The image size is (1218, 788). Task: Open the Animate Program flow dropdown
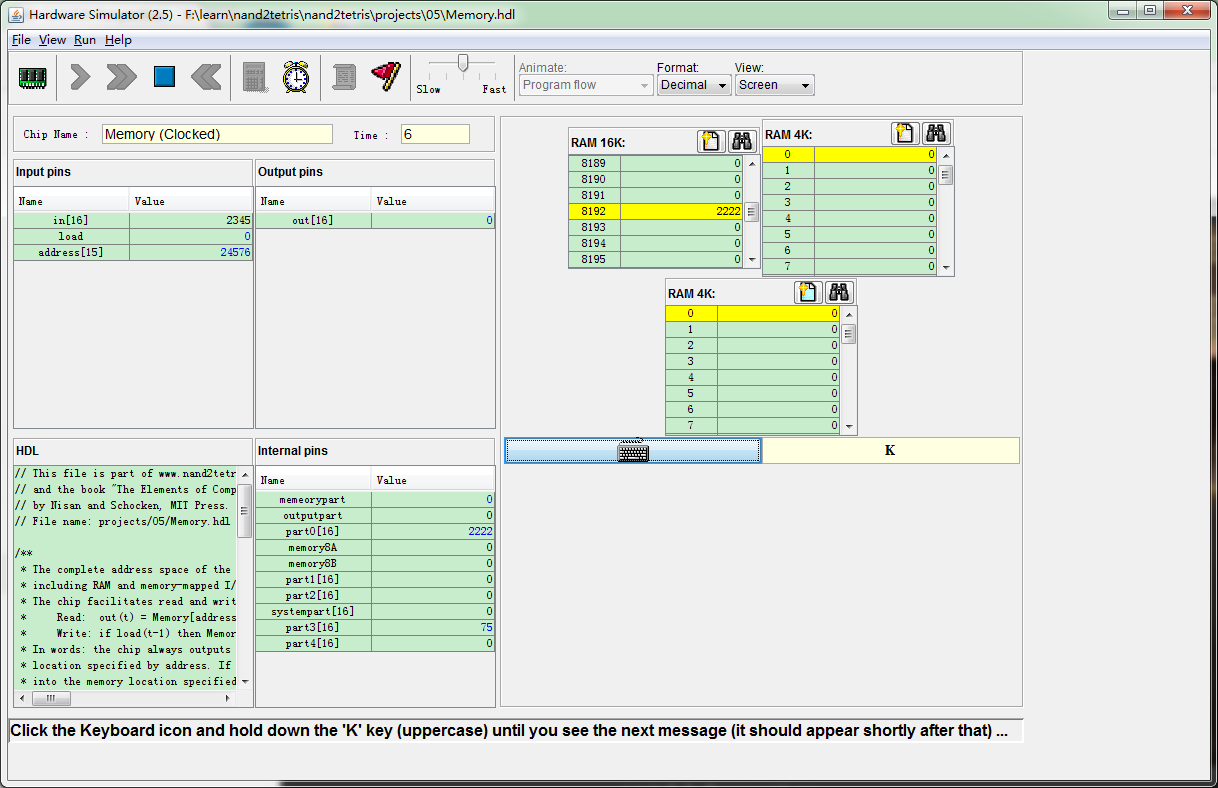(x=586, y=86)
